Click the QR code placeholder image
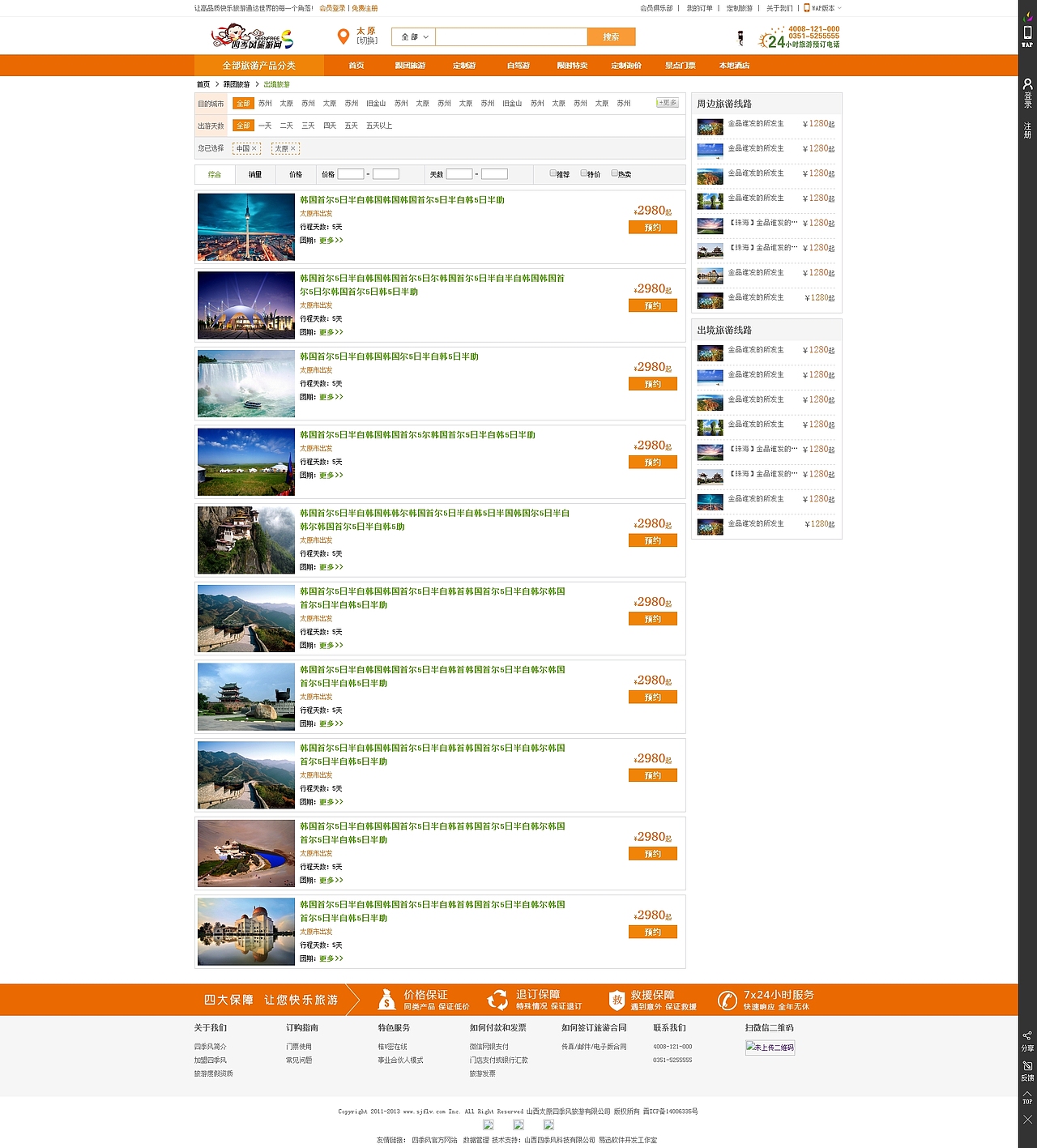1037x1148 pixels. pos(770,1047)
